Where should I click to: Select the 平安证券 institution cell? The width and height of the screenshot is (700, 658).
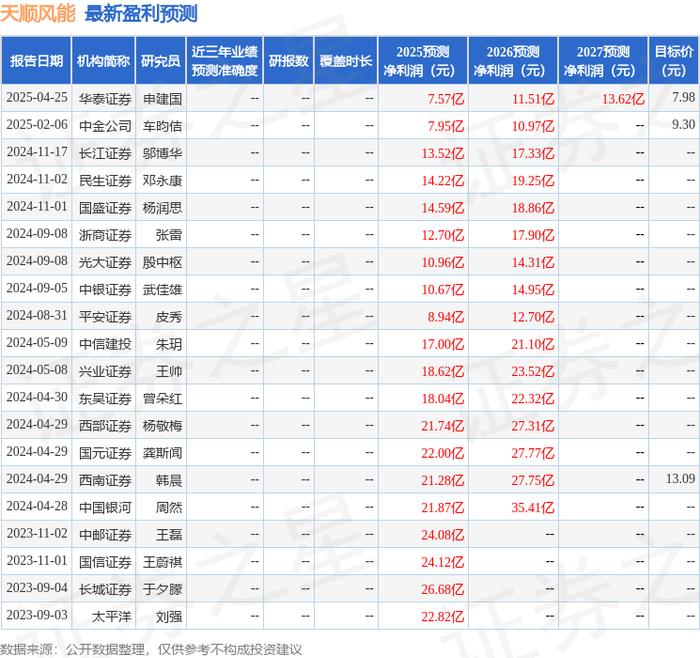(105, 317)
